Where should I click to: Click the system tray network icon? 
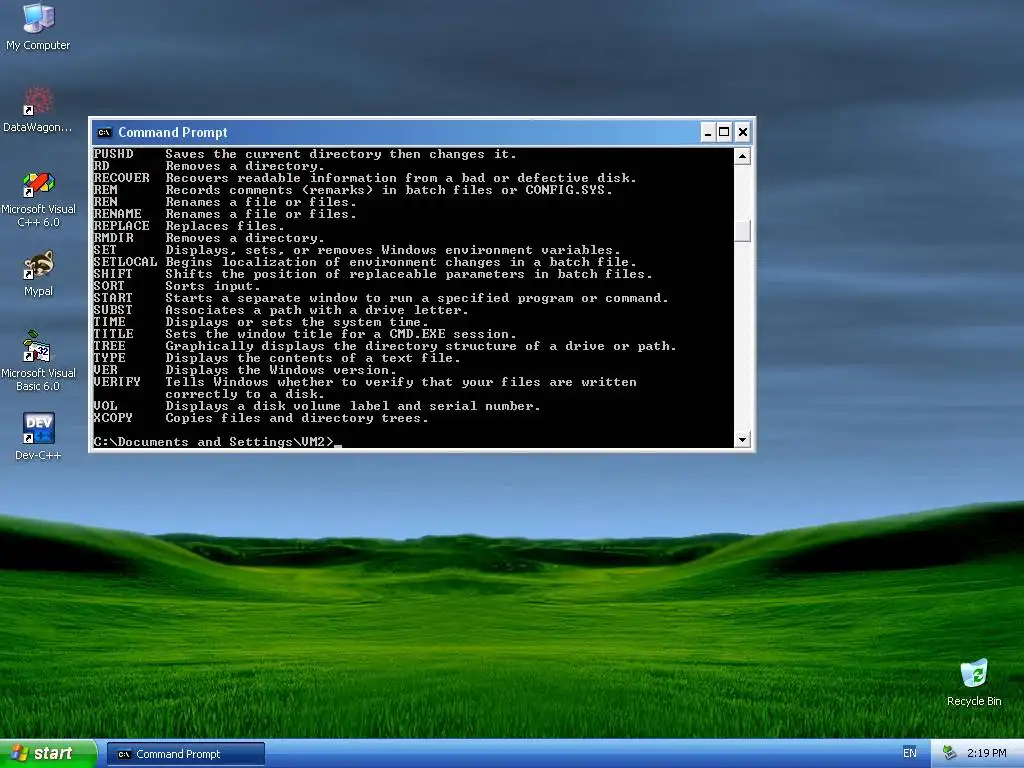[950, 753]
